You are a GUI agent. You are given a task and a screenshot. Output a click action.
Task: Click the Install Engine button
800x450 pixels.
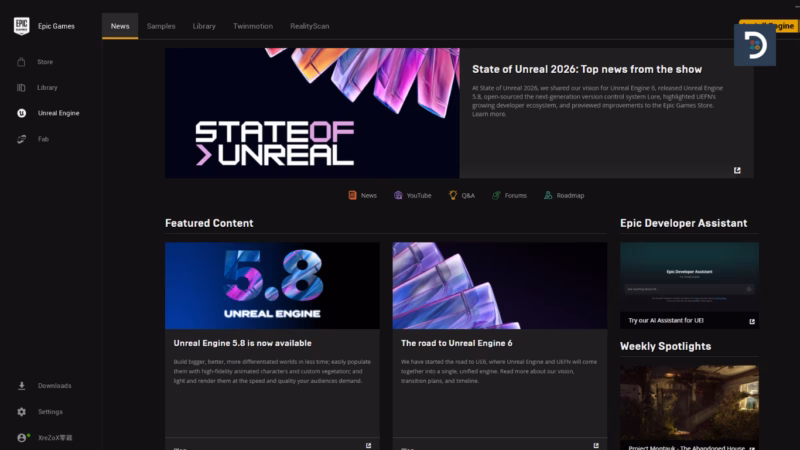769,26
